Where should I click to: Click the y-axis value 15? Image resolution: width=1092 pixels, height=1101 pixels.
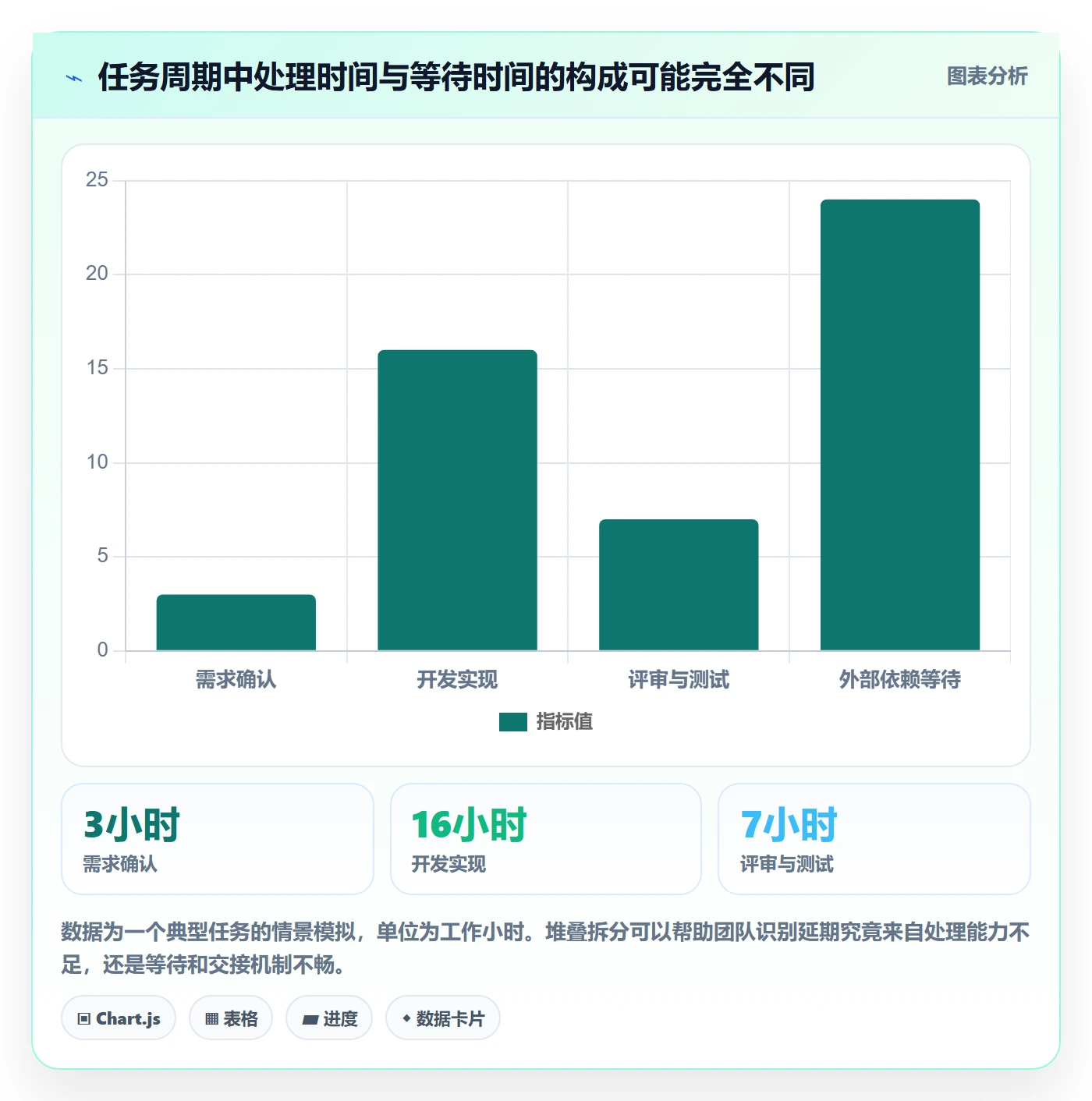[x=97, y=368]
